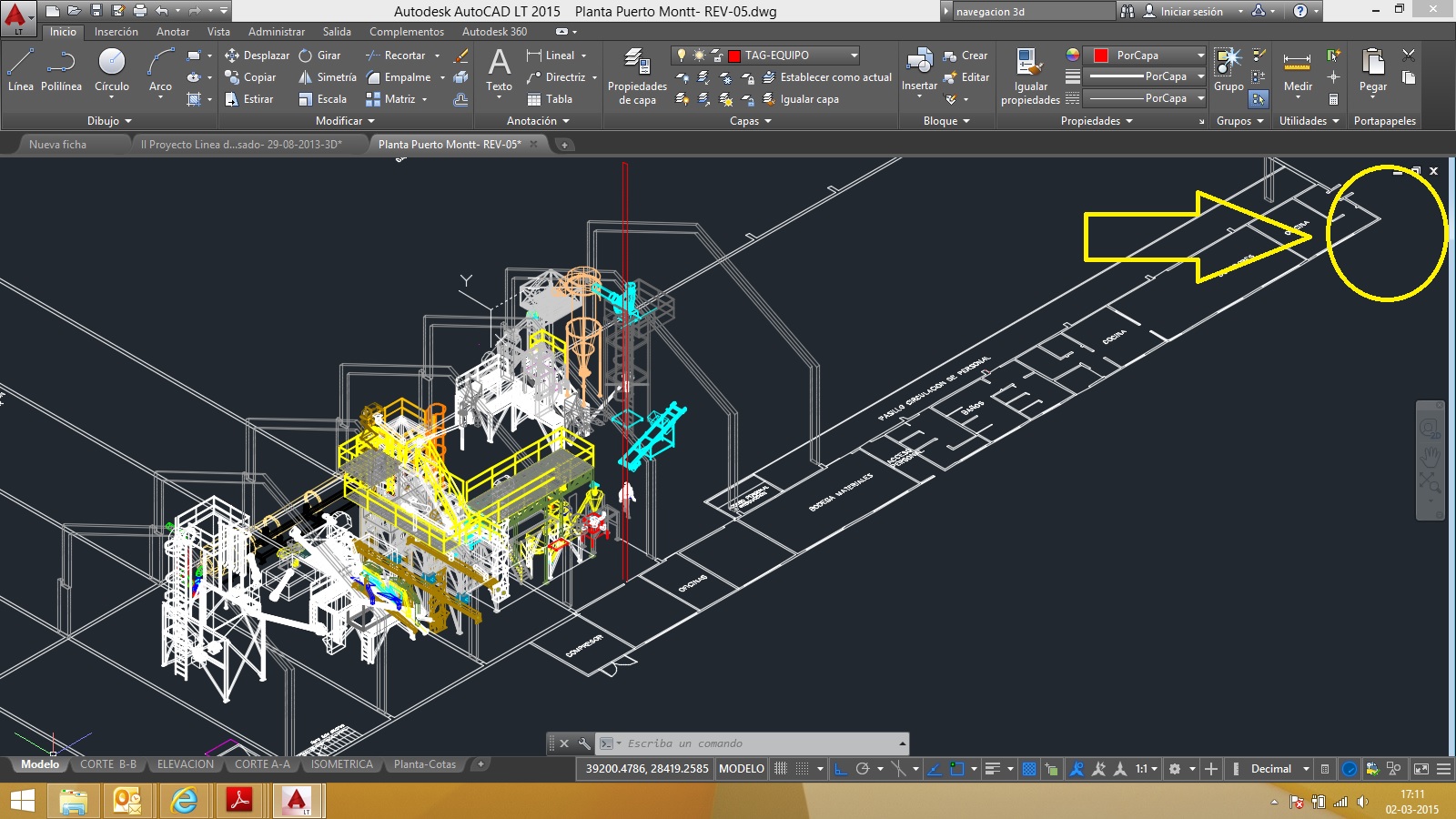Toggle hatch transparency display in status bar
This screenshot has height=819, width=1456.
click(1029, 769)
